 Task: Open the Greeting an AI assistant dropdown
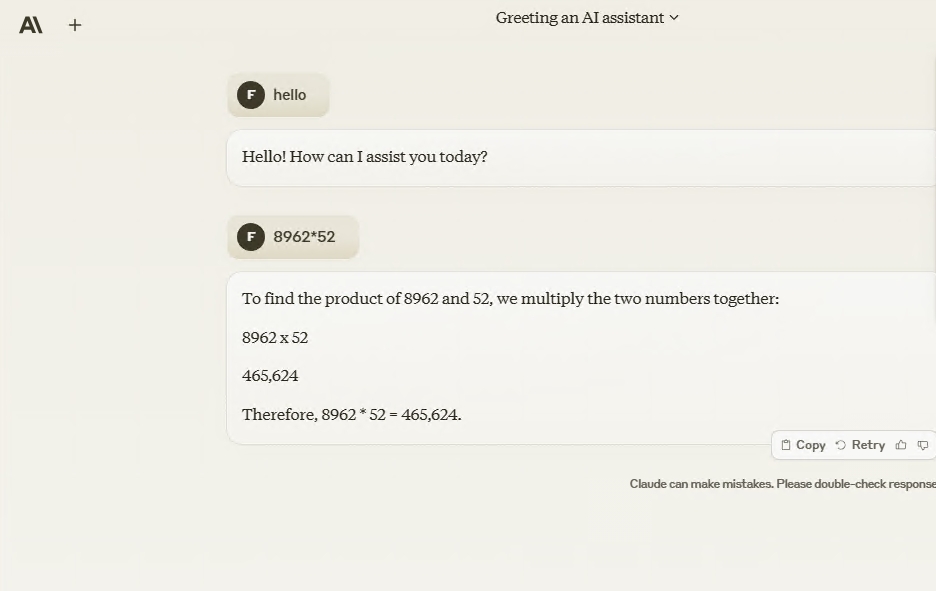(587, 18)
